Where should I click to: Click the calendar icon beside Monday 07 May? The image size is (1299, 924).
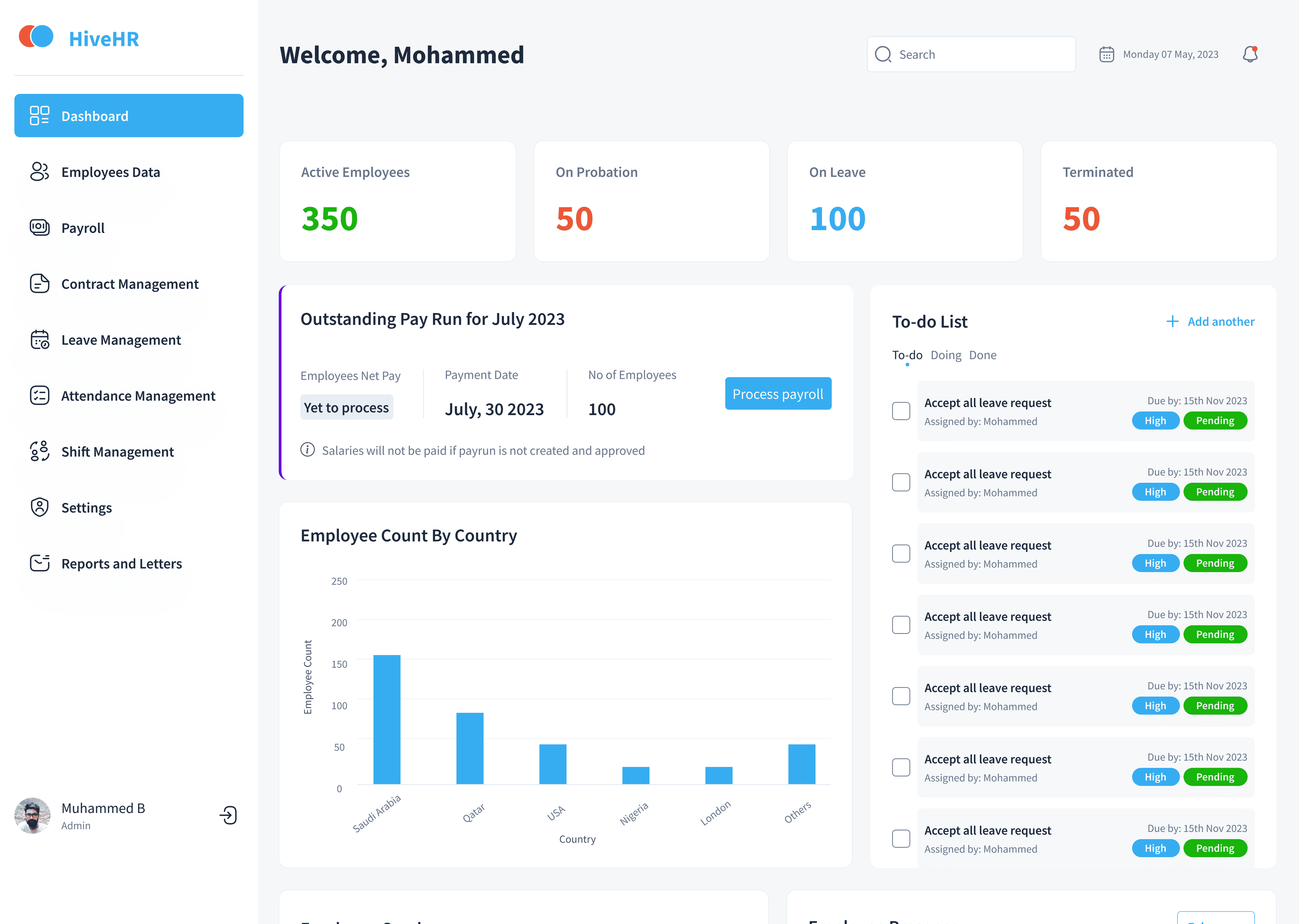(1106, 54)
